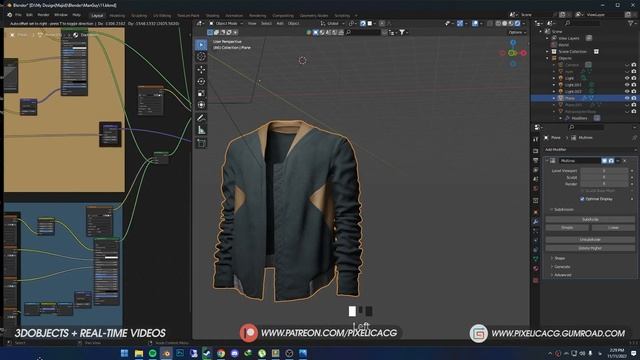Toggle snapping in viewport header
This screenshot has height=360, width=640.
[x=363, y=24]
